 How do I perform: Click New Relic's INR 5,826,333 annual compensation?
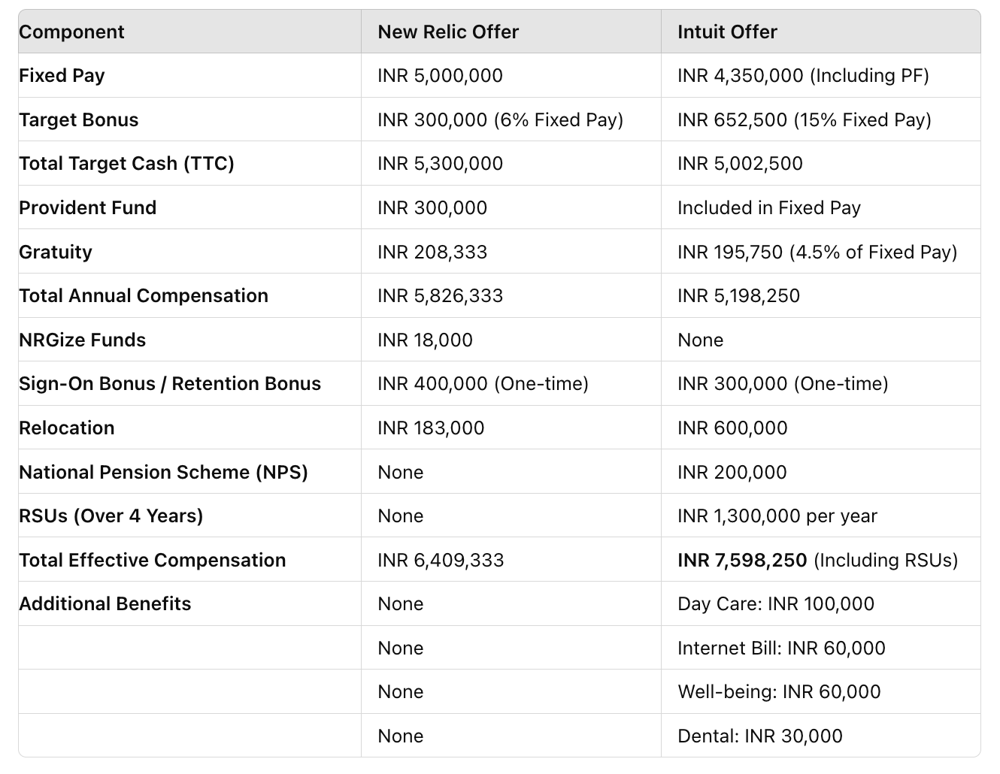click(x=440, y=296)
